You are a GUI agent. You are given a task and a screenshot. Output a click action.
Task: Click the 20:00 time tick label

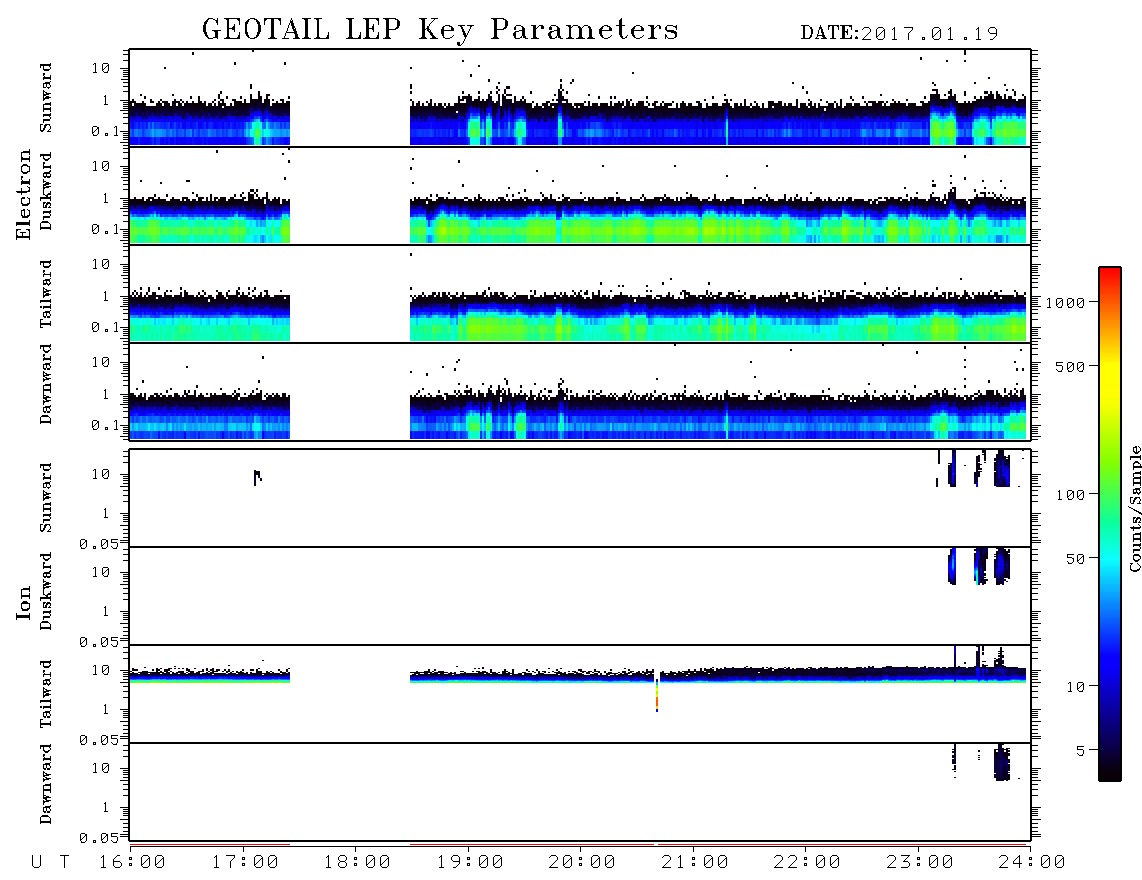[x=583, y=863]
